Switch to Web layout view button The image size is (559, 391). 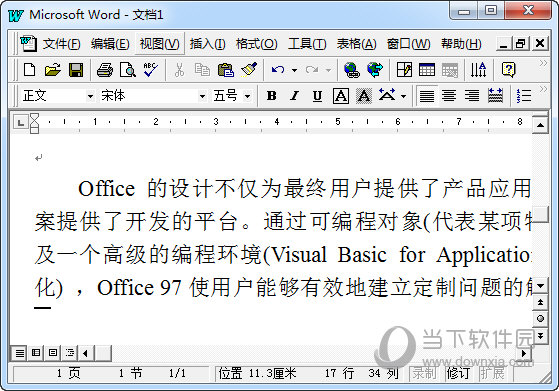(36, 353)
